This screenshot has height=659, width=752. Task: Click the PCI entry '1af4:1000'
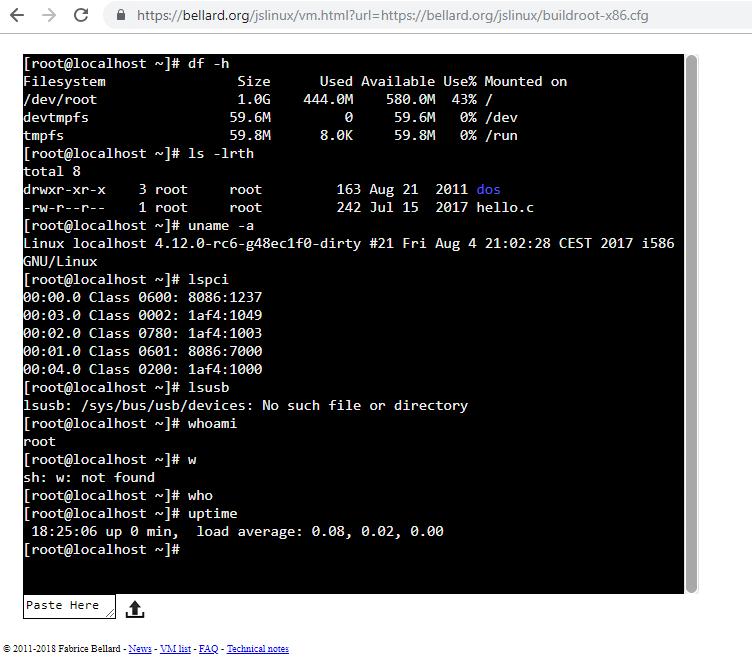click(225, 369)
